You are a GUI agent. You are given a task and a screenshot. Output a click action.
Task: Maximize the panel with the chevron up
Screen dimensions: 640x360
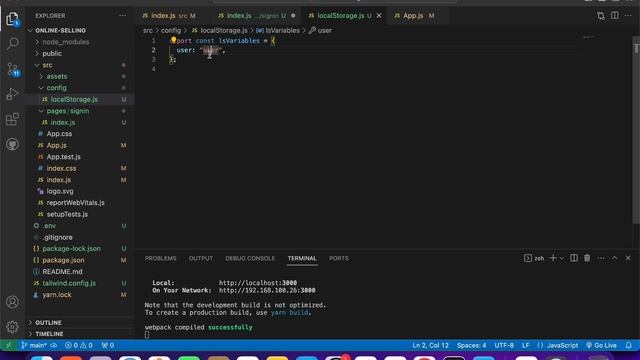tap(614, 258)
